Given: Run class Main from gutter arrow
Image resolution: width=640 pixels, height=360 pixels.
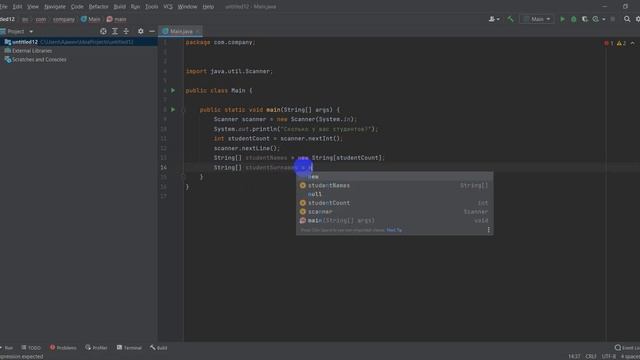Looking at the screenshot, I should (x=173, y=90).
